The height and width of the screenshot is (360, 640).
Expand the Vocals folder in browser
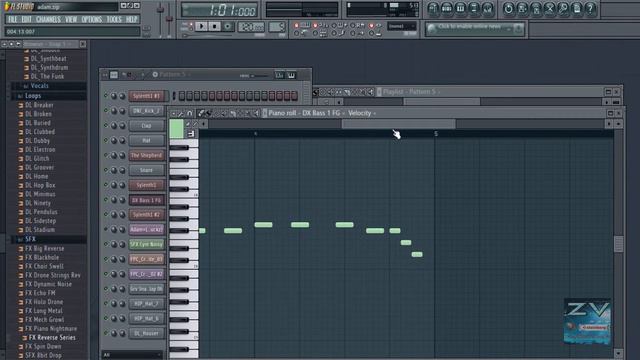tap(39, 86)
